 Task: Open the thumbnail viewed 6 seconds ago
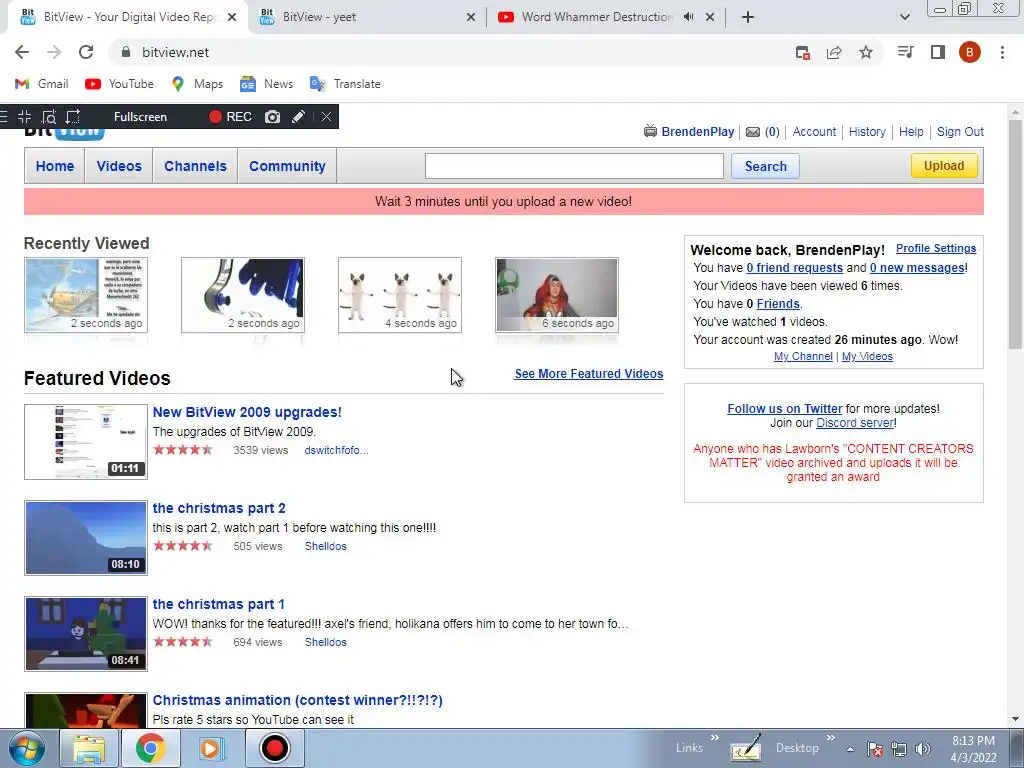pyautogui.click(x=556, y=295)
